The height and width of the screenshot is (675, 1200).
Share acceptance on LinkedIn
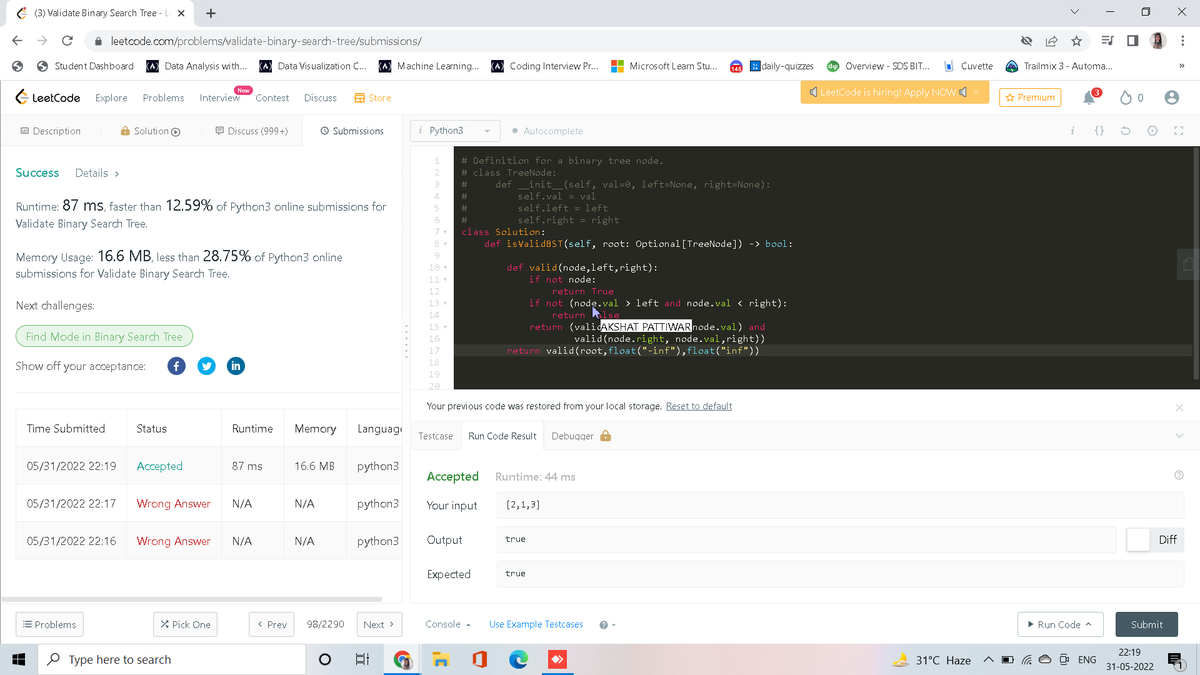coord(236,366)
